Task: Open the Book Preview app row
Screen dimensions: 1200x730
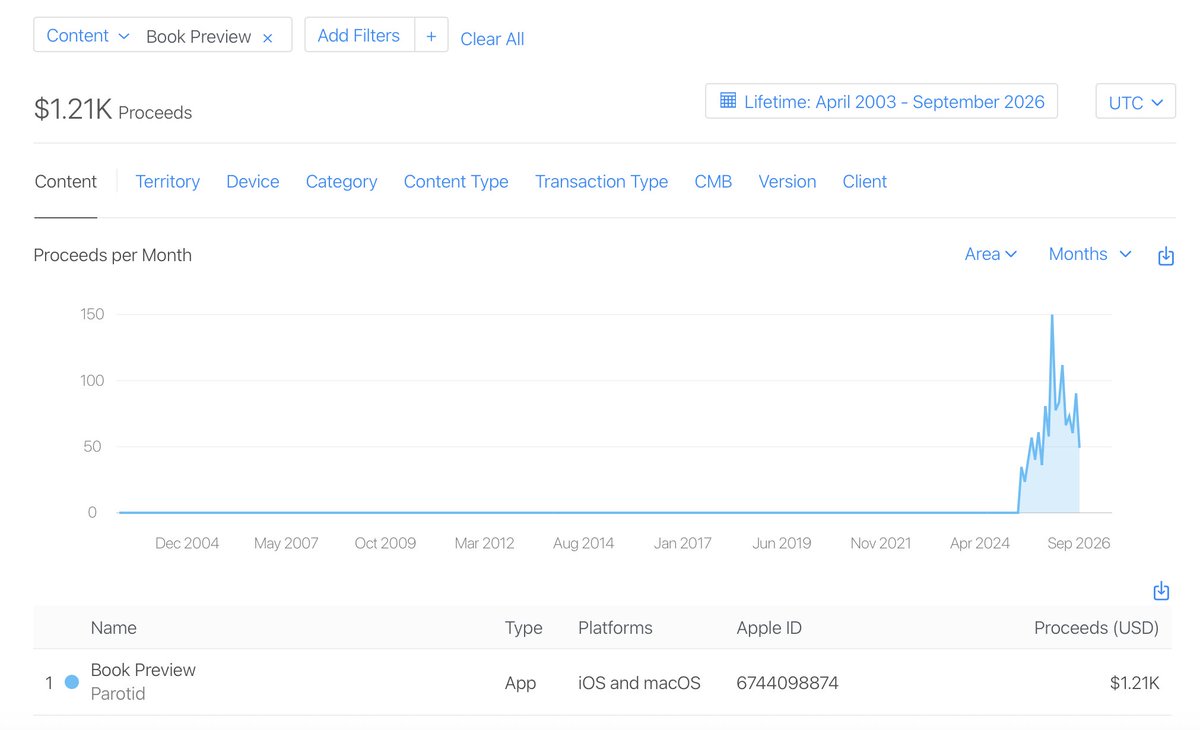Action: (604, 682)
